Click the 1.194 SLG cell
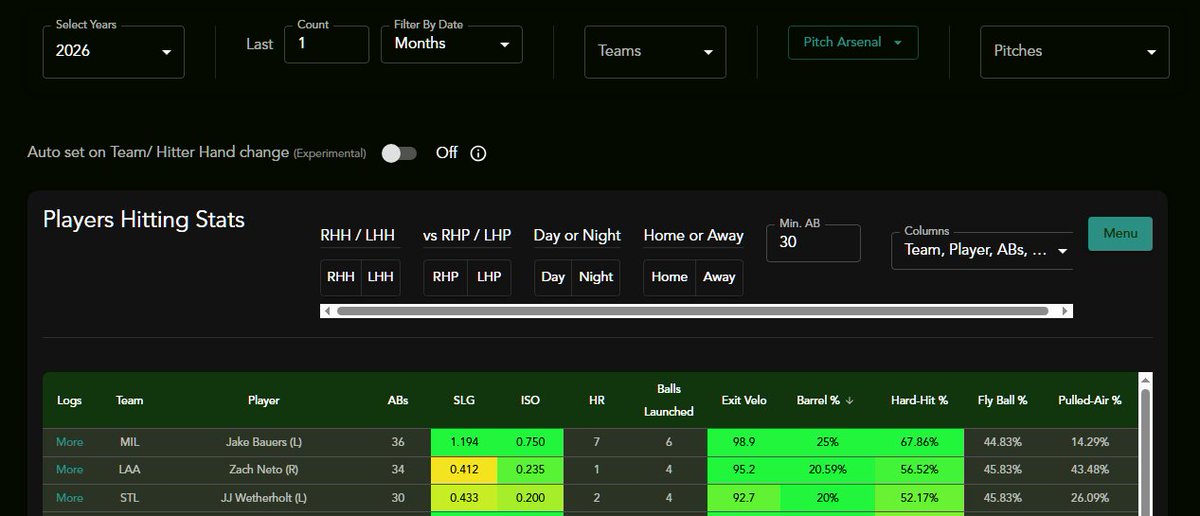Viewport: 1200px width, 516px height. pyautogui.click(x=464, y=442)
